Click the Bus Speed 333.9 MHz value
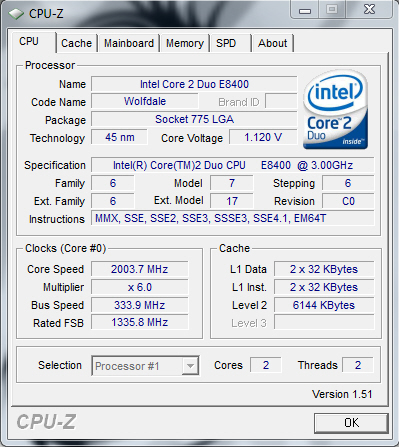Screen dimensions: 399x447 click(x=140, y=305)
